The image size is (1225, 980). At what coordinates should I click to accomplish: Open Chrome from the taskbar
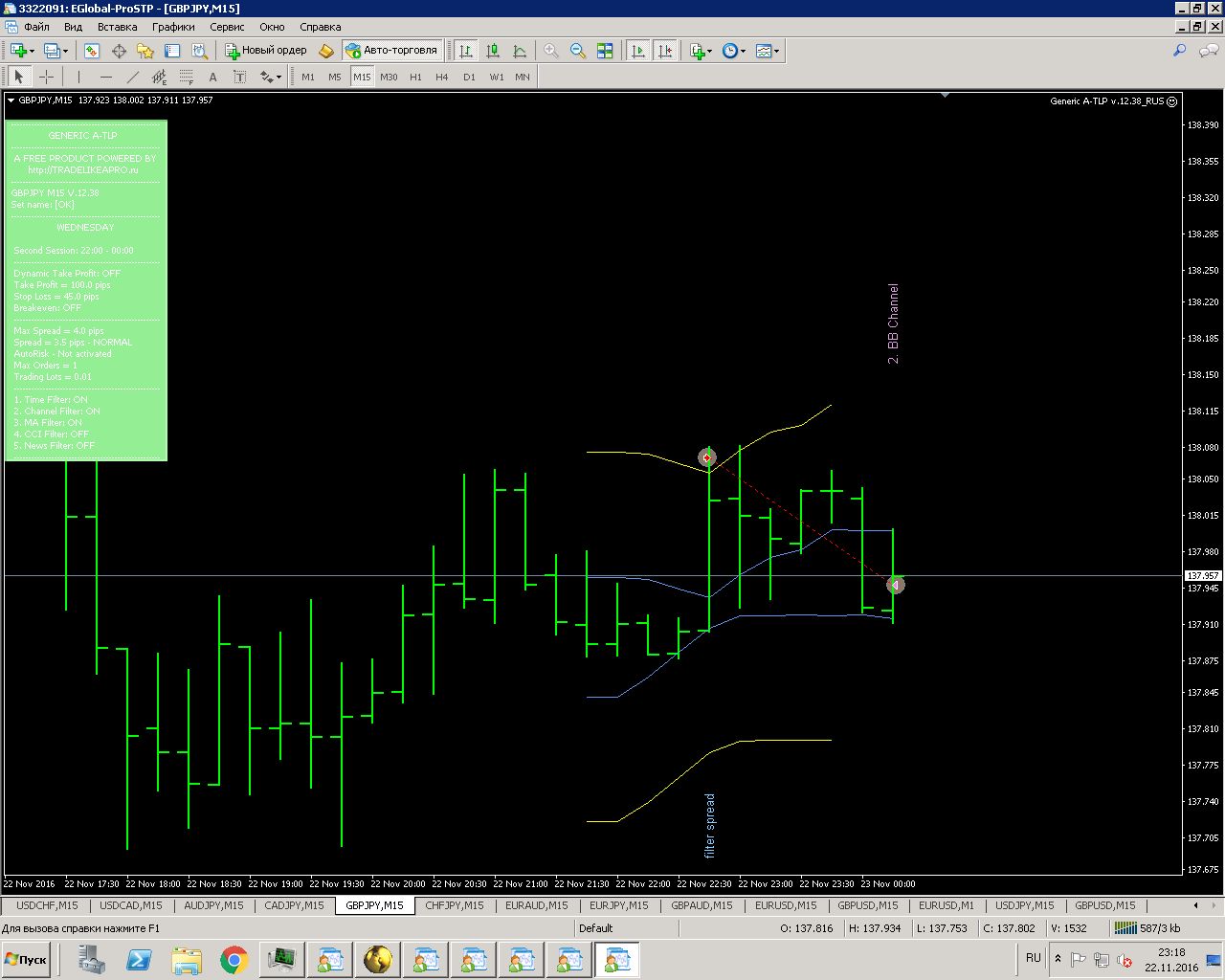pyautogui.click(x=234, y=960)
